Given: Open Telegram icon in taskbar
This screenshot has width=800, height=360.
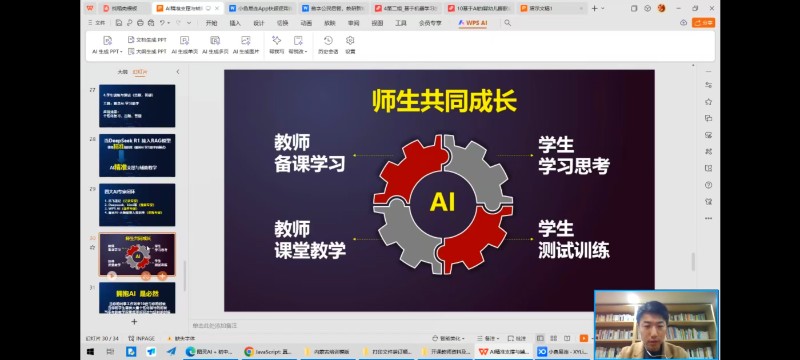Looking at the screenshot, I should [171, 351].
